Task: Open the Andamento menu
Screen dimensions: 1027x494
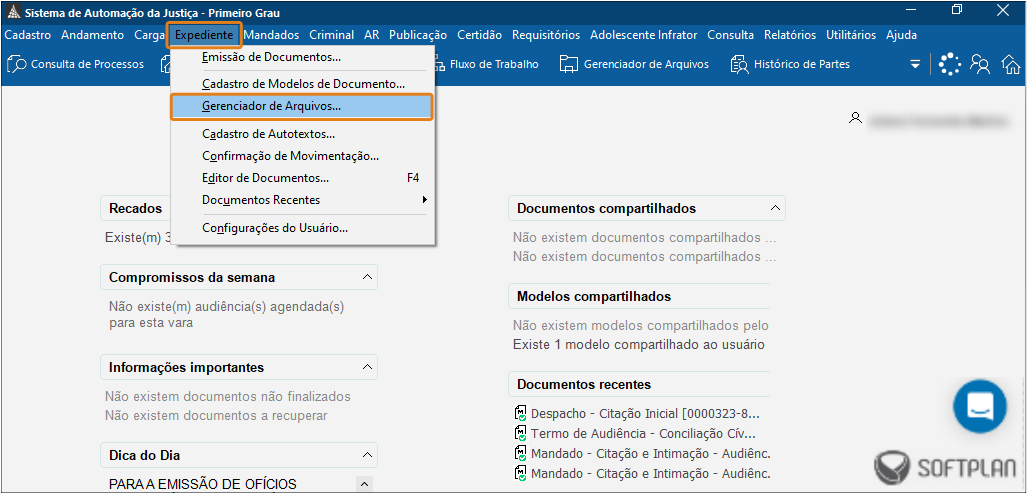Action: point(92,35)
